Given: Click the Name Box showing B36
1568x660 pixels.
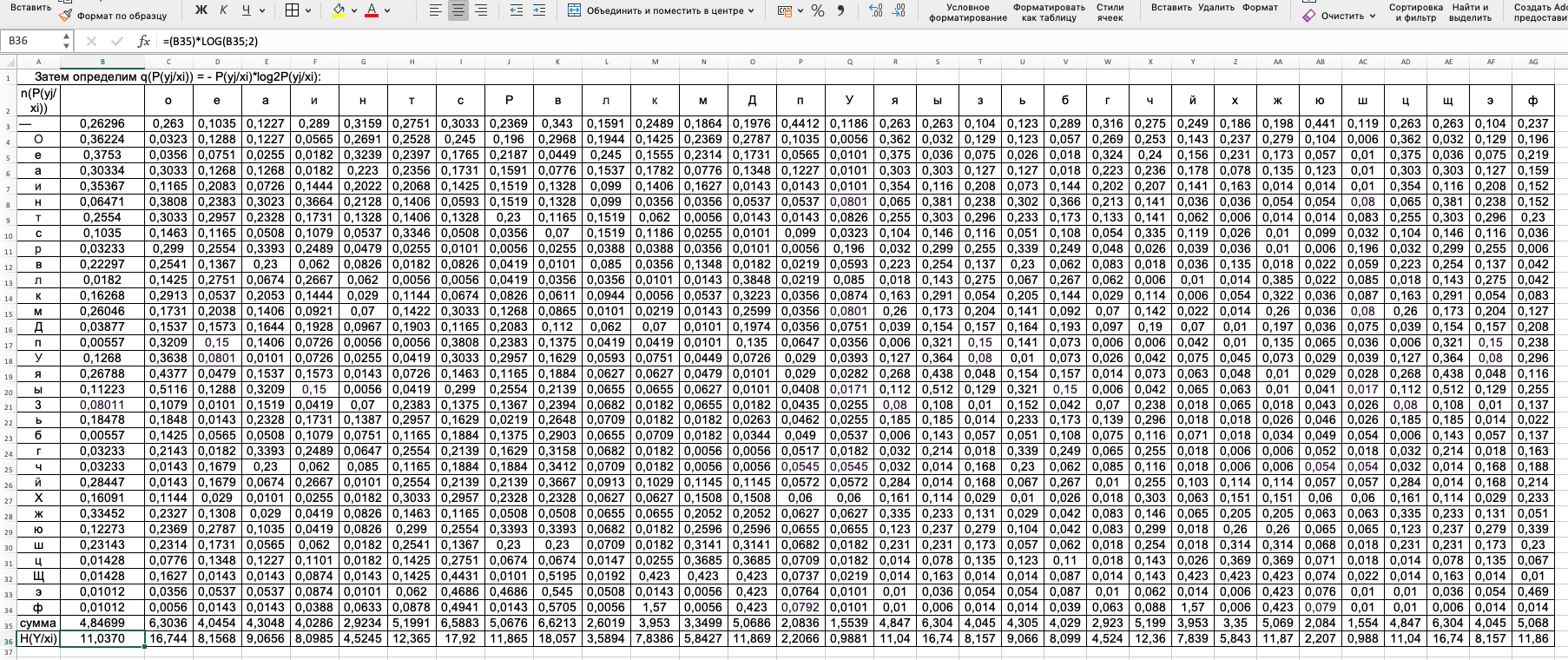Looking at the screenshot, I should [x=31, y=41].
